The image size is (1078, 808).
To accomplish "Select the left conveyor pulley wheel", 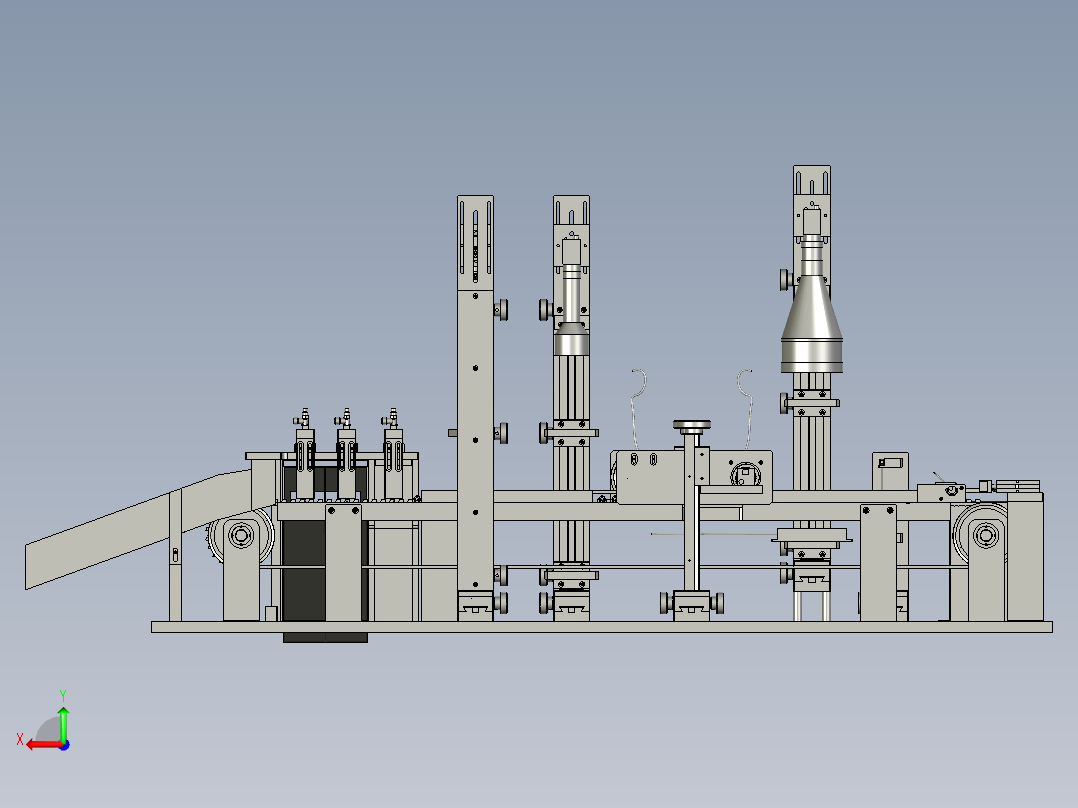I will pyautogui.click(x=241, y=535).
